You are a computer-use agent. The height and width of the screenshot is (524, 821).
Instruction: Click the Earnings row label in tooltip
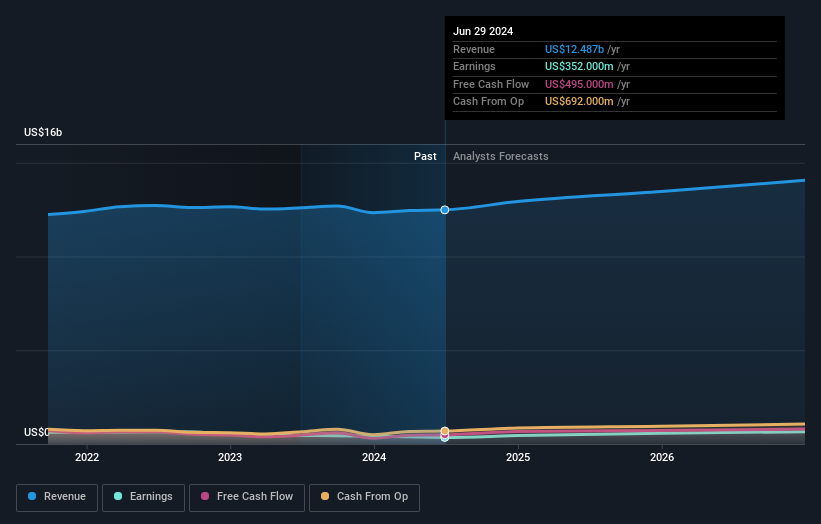474,66
